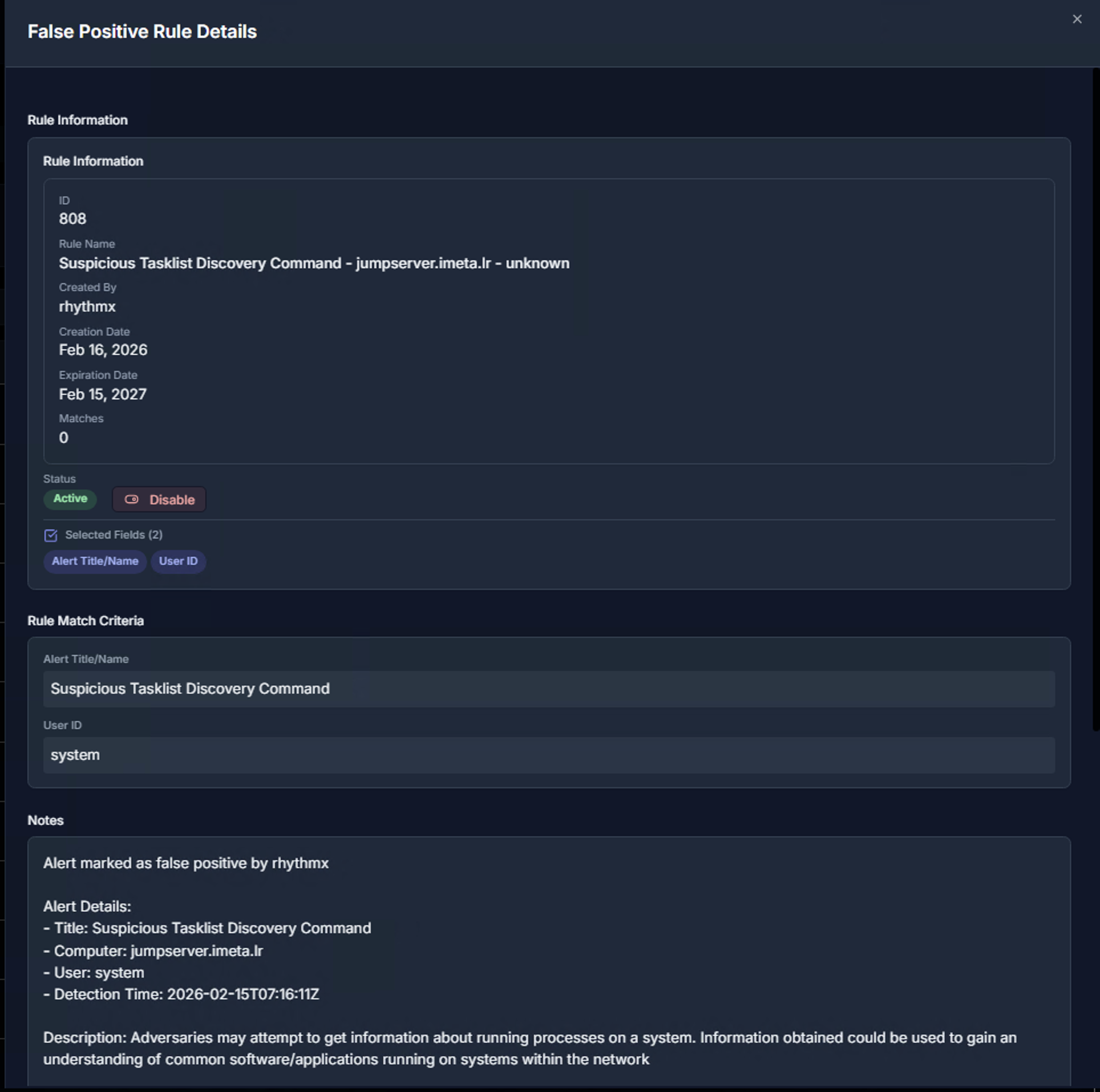Click the Matches count value
This screenshot has height=1092, width=1100.
click(x=64, y=438)
